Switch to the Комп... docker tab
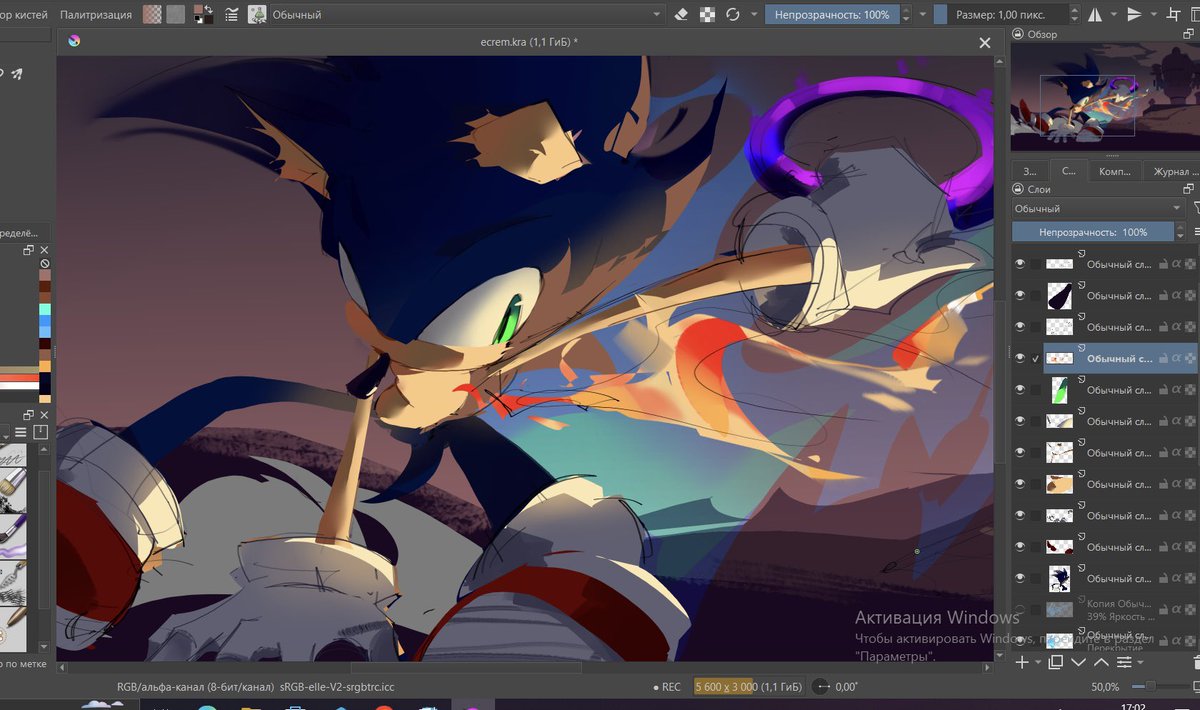Image resolution: width=1200 pixels, height=710 pixels. [x=1115, y=171]
